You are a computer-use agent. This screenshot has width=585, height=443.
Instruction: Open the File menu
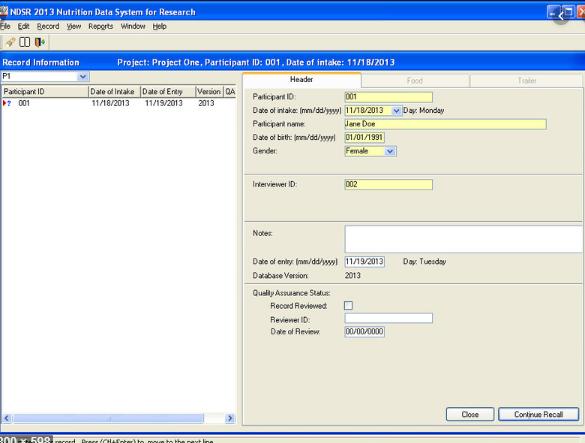coord(5,26)
